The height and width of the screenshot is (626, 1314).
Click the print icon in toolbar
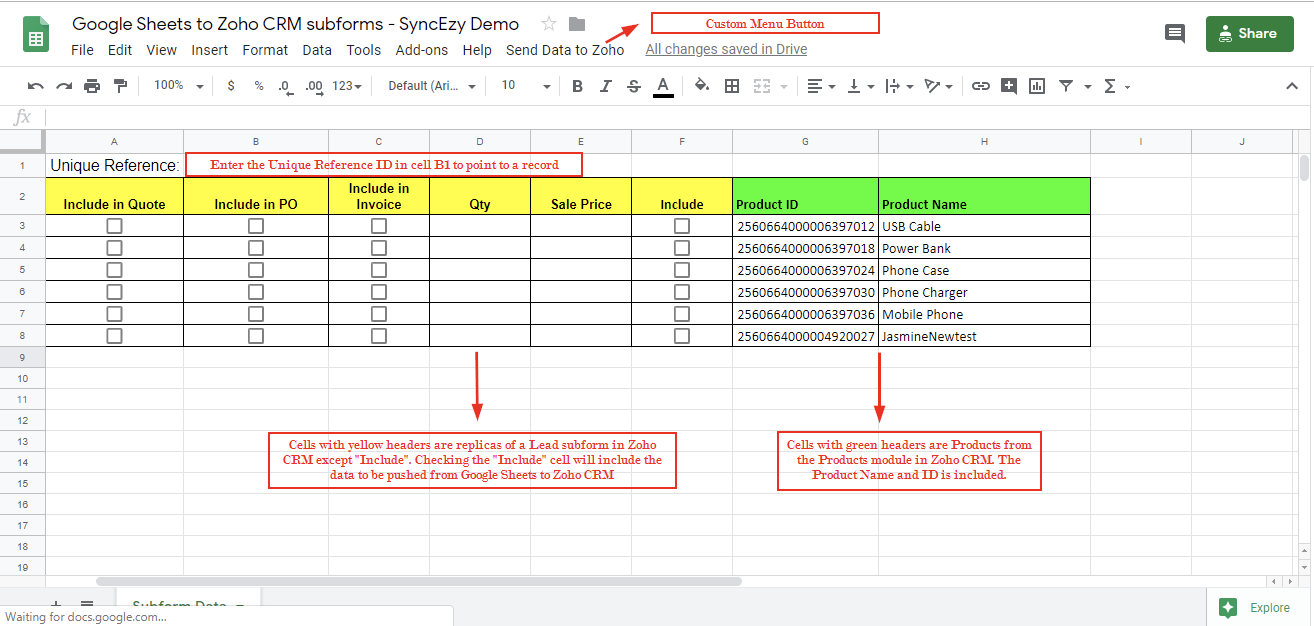92,86
